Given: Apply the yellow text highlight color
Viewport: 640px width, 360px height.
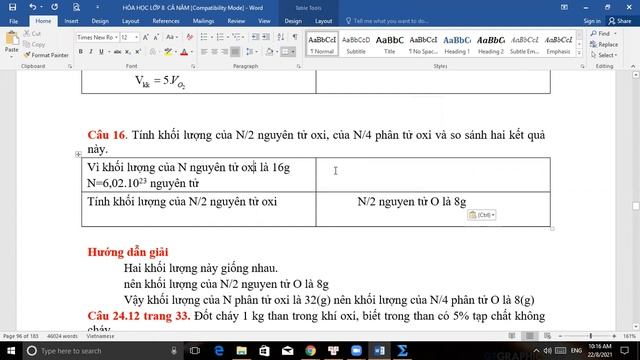Looking at the screenshot, I should pos(167,52).
